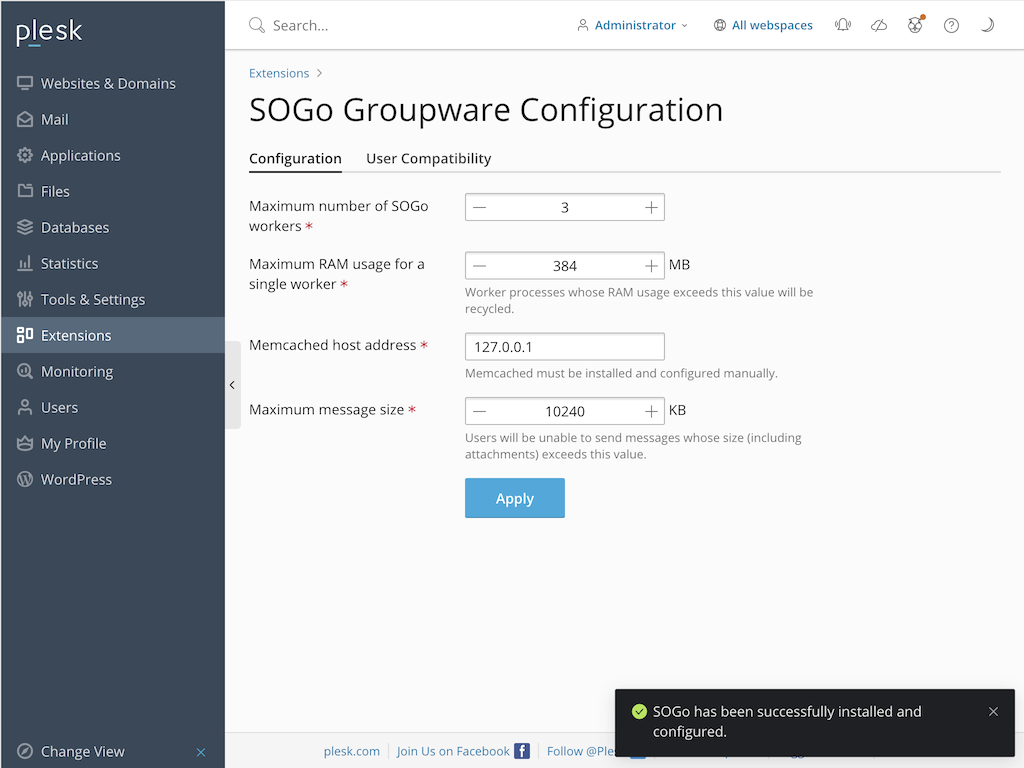Open the help question mark icon
Image resolution: width=1024 pixels, height=768 pixels.
(951, 25)
